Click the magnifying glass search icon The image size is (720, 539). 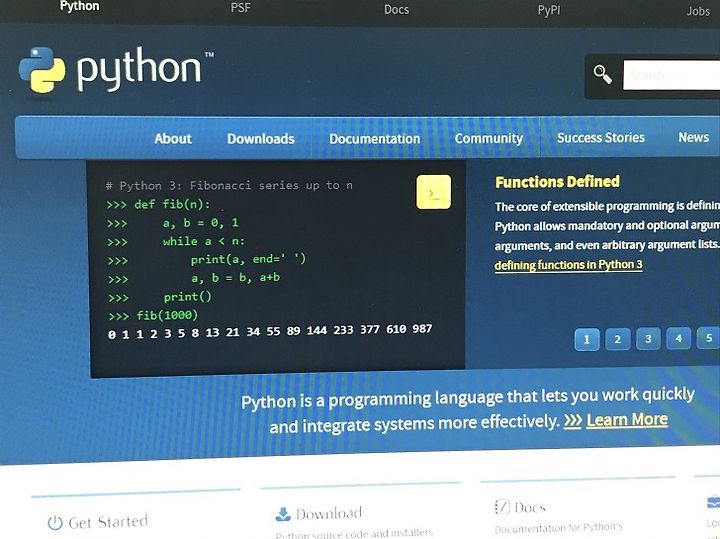tap(602, 74)
